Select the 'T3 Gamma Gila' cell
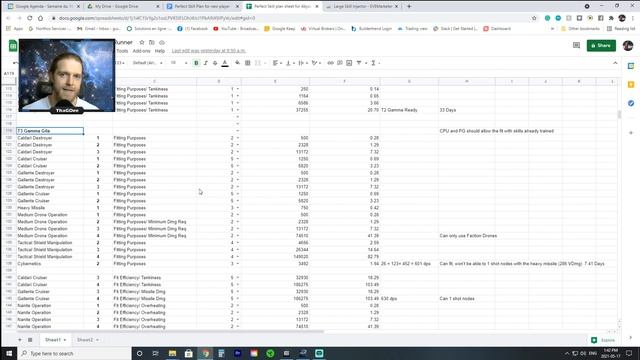 tap(50, 131)
